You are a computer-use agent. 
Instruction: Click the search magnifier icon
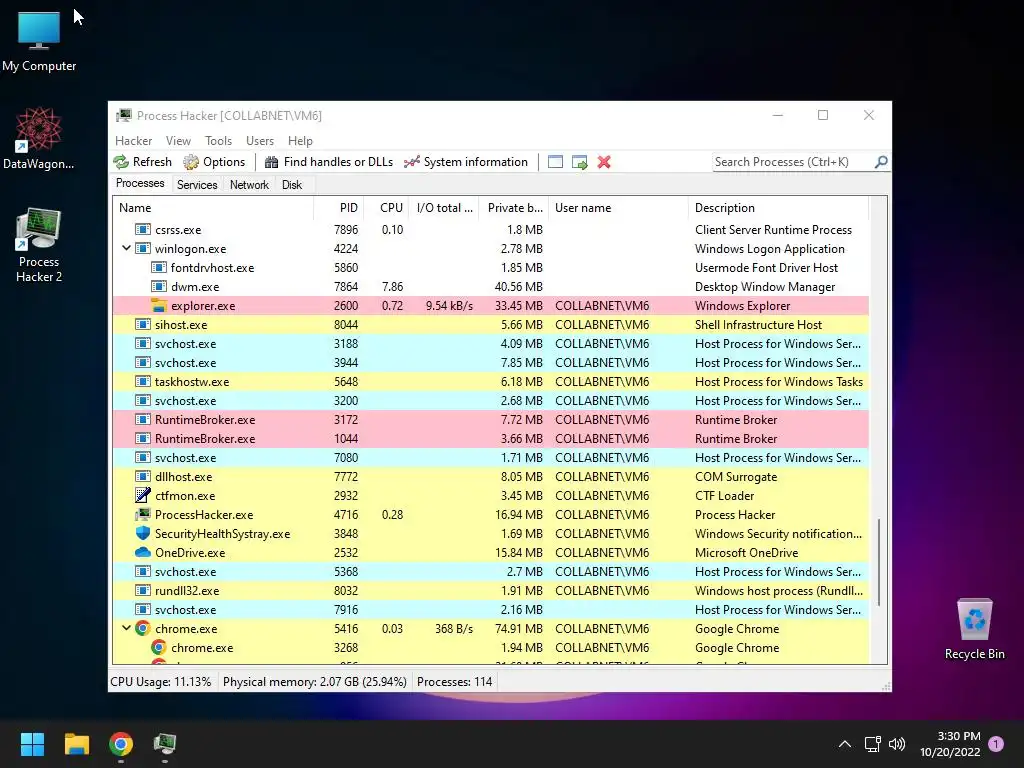(x=881, y=161)
